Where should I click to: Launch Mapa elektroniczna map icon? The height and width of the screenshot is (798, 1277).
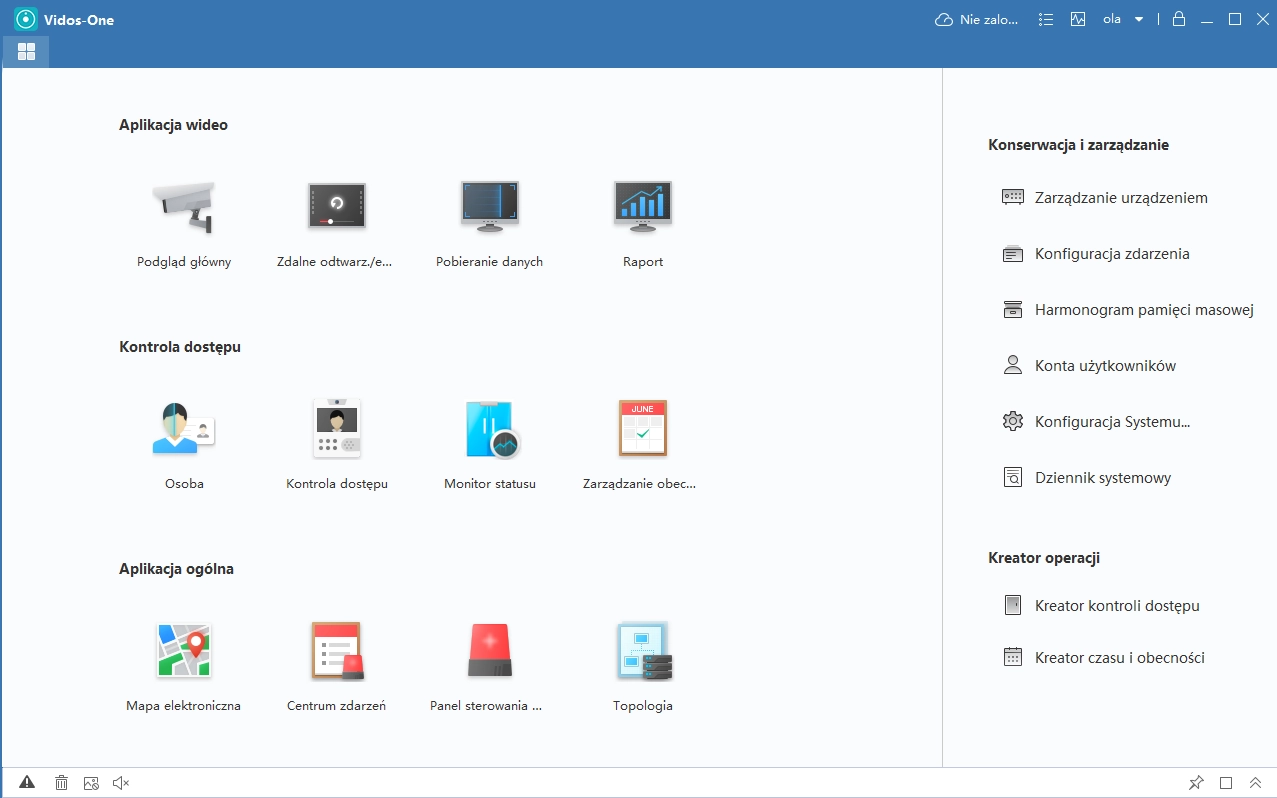(x=184, y=651)
